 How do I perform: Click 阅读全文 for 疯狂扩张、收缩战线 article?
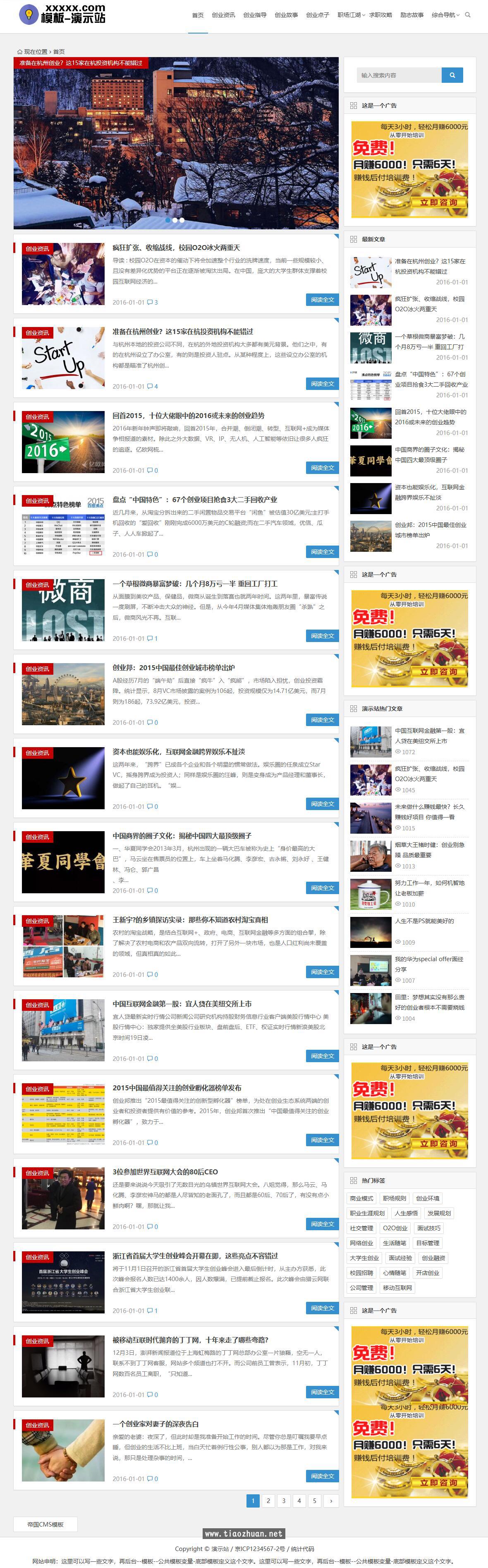click(x=322, y=299)
